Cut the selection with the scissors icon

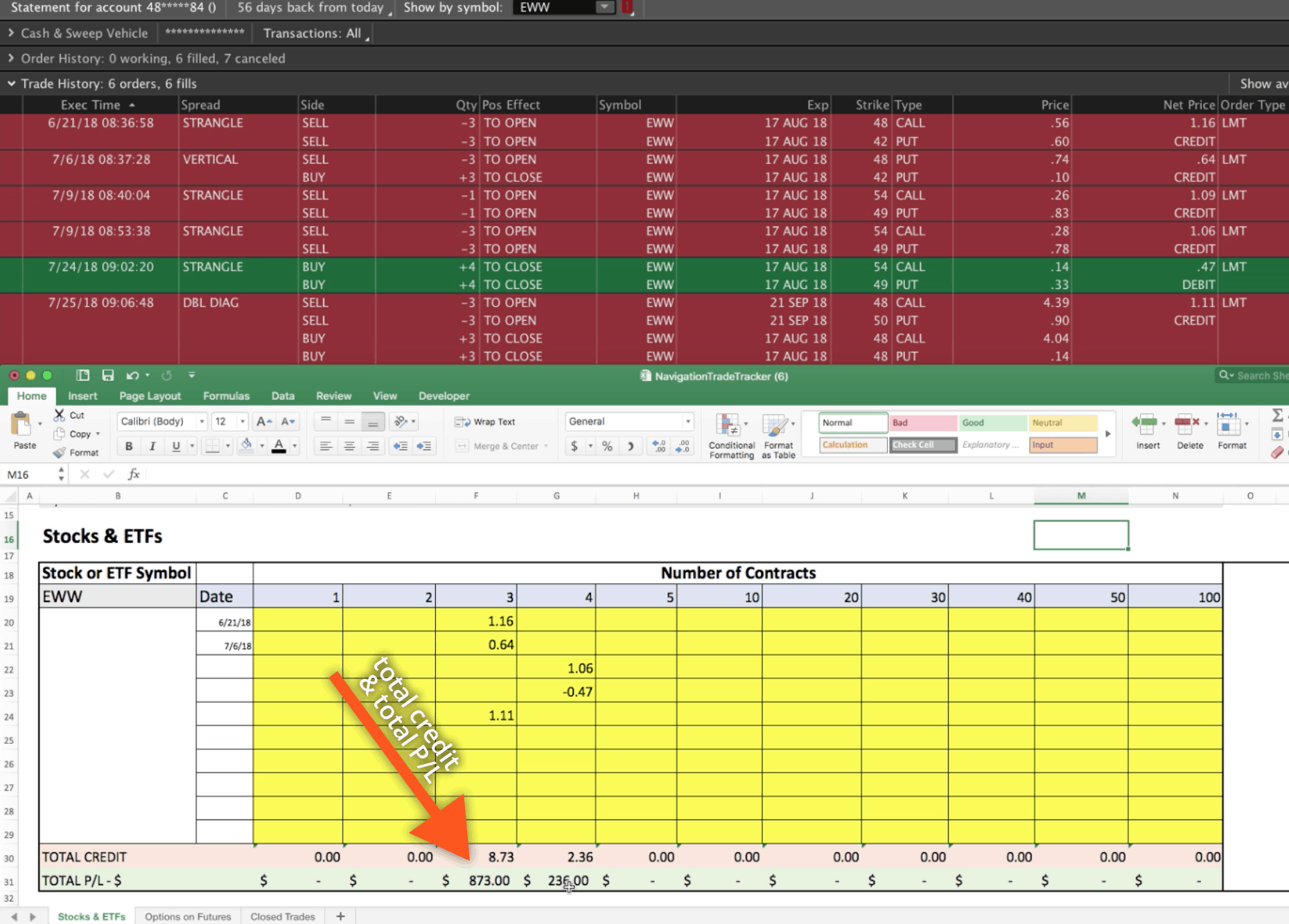point(59,415)
